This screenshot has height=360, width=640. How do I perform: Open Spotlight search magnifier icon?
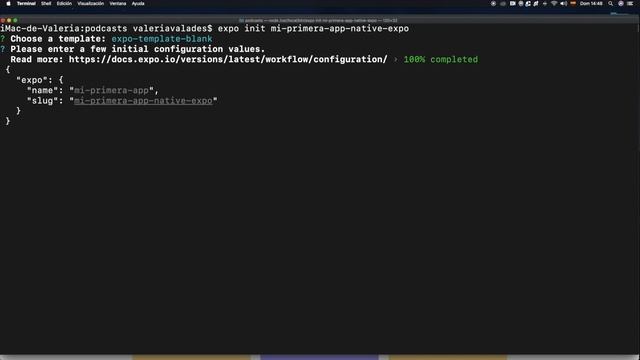pos(611,4)
